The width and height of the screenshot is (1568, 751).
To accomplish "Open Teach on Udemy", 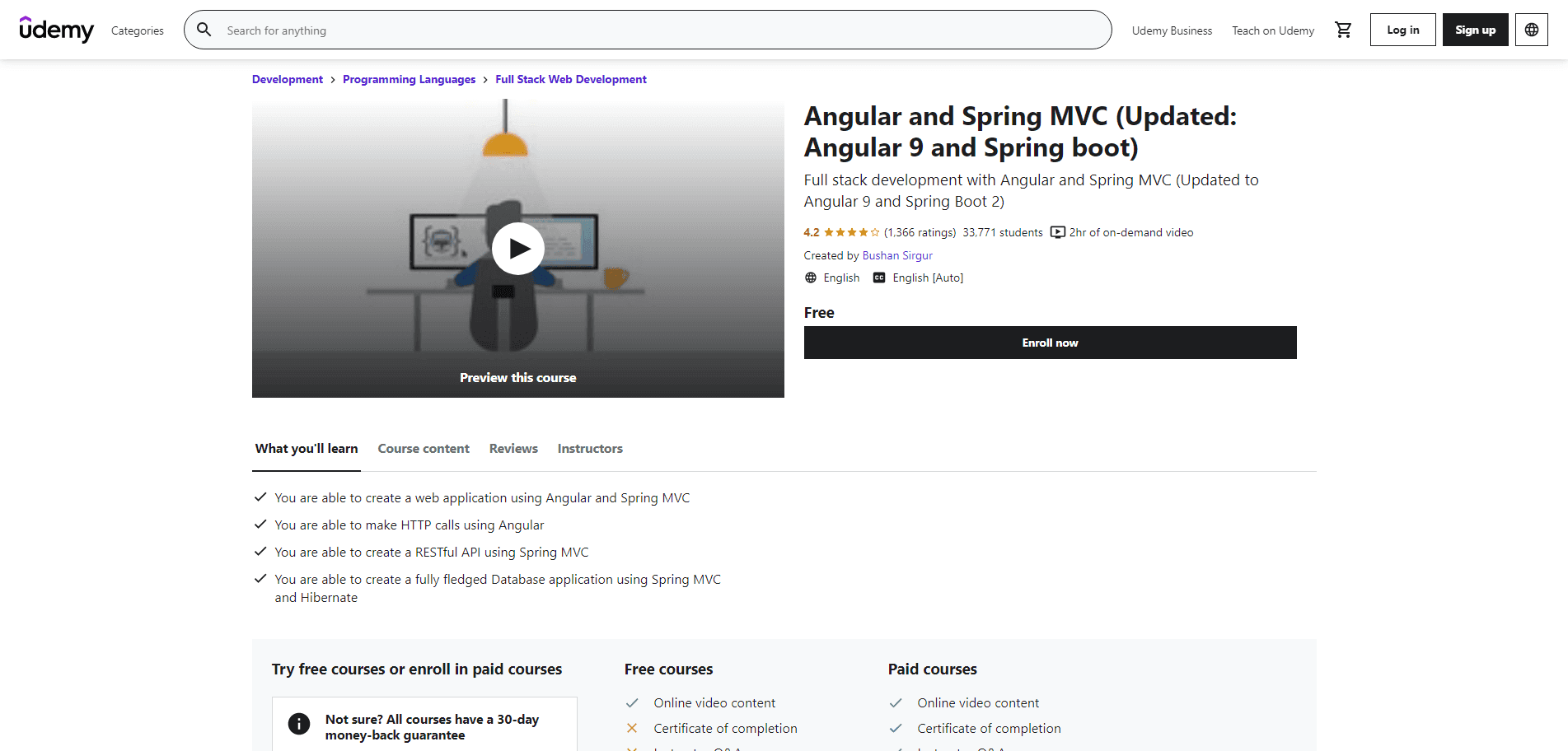I will 1272,30.
